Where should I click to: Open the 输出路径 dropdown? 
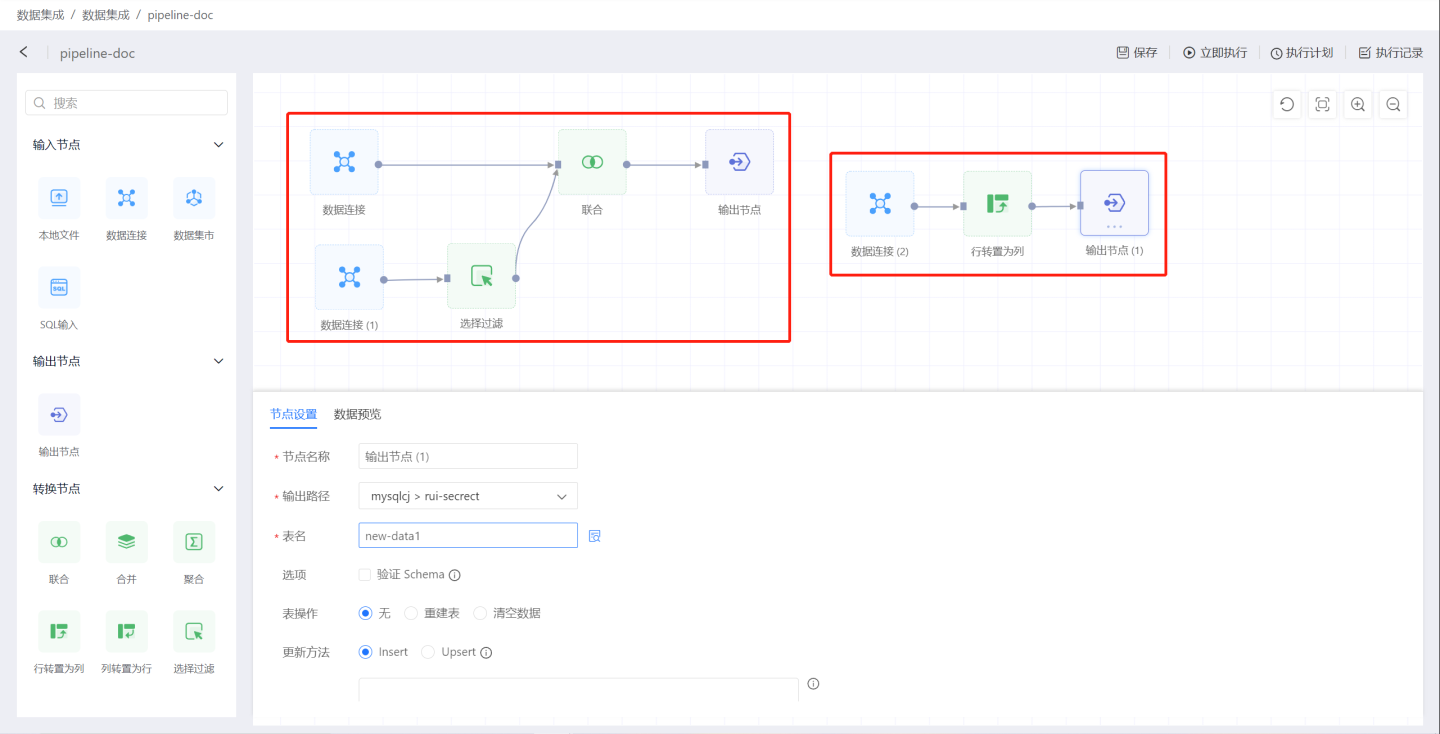tap(467, 496)
